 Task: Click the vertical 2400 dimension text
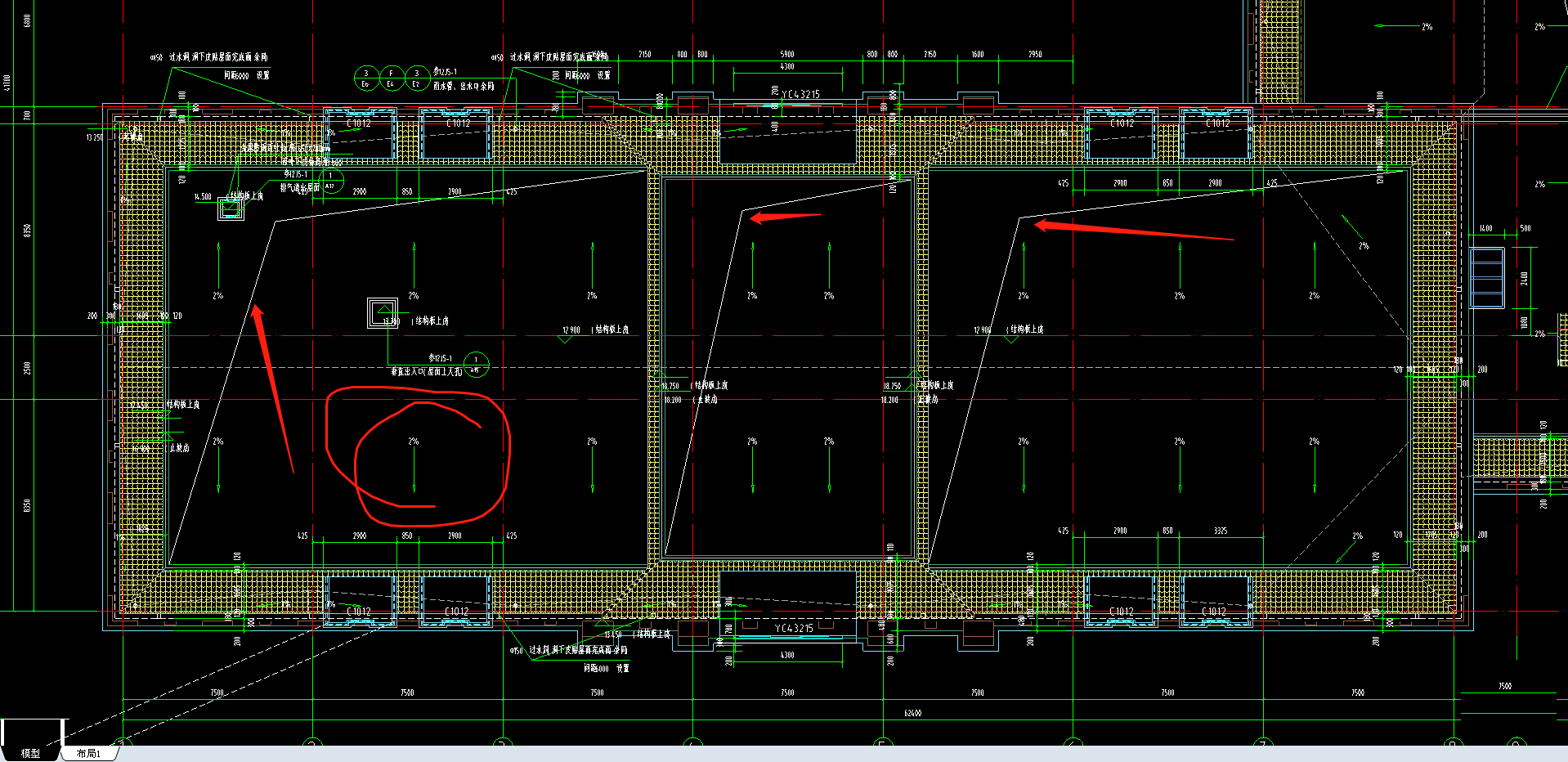[1525, 279]
